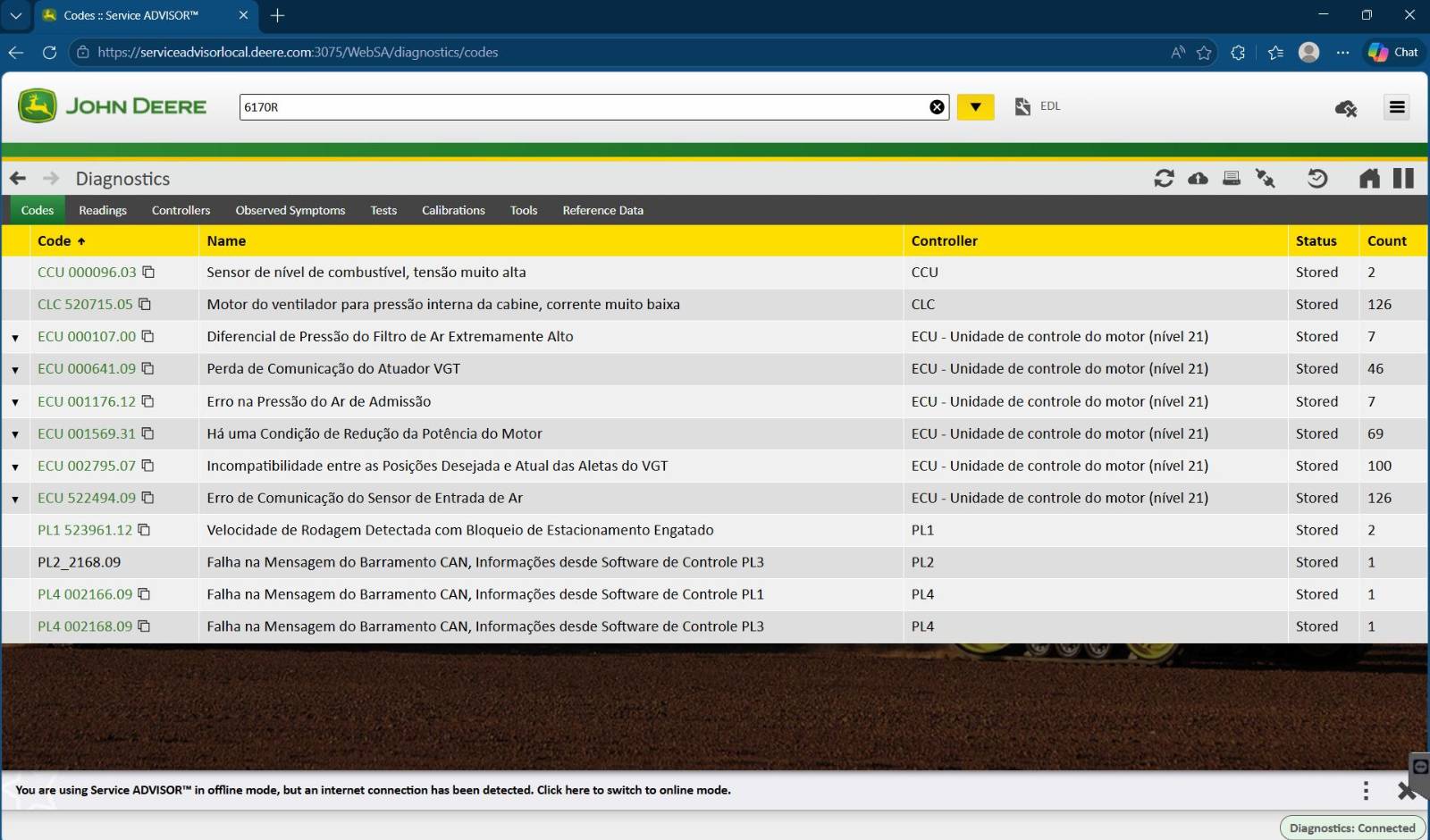Click the EDL adapter icon

[1022, 106]
